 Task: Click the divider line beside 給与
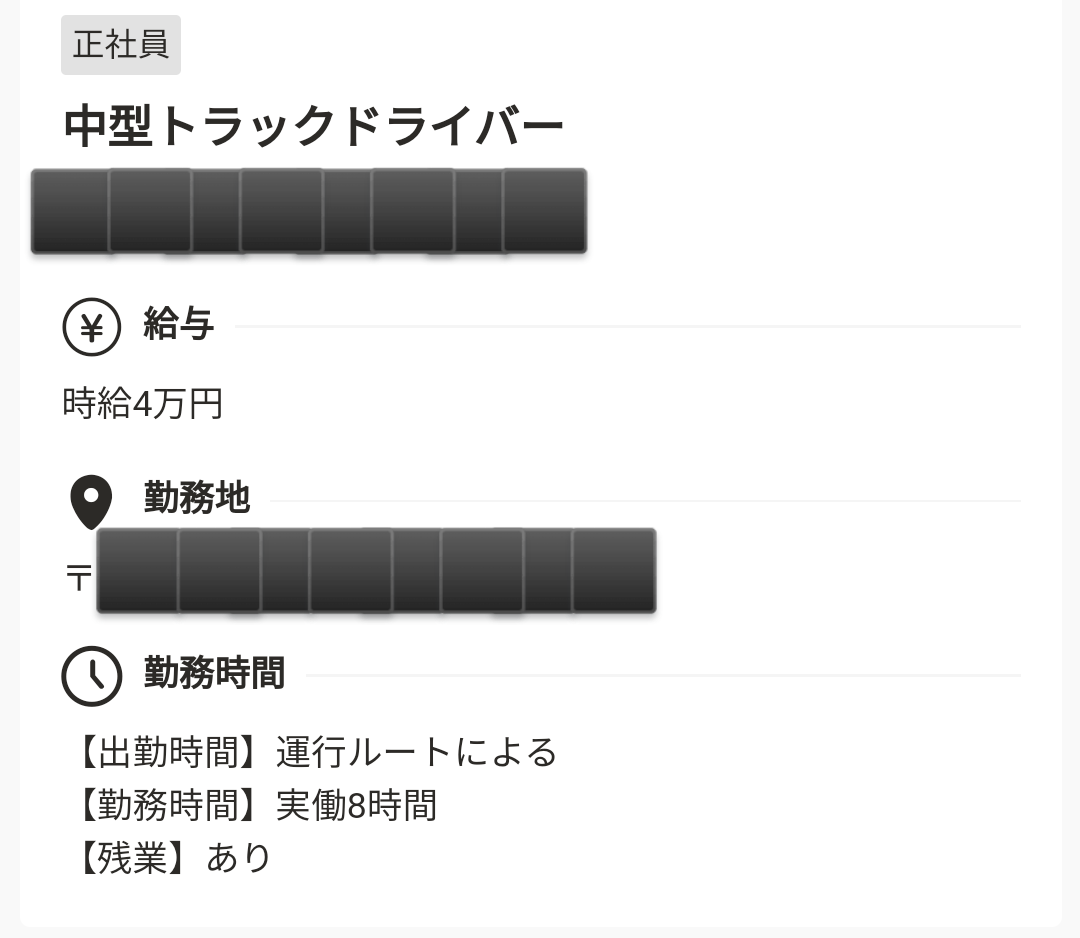[x=627, y=326]
